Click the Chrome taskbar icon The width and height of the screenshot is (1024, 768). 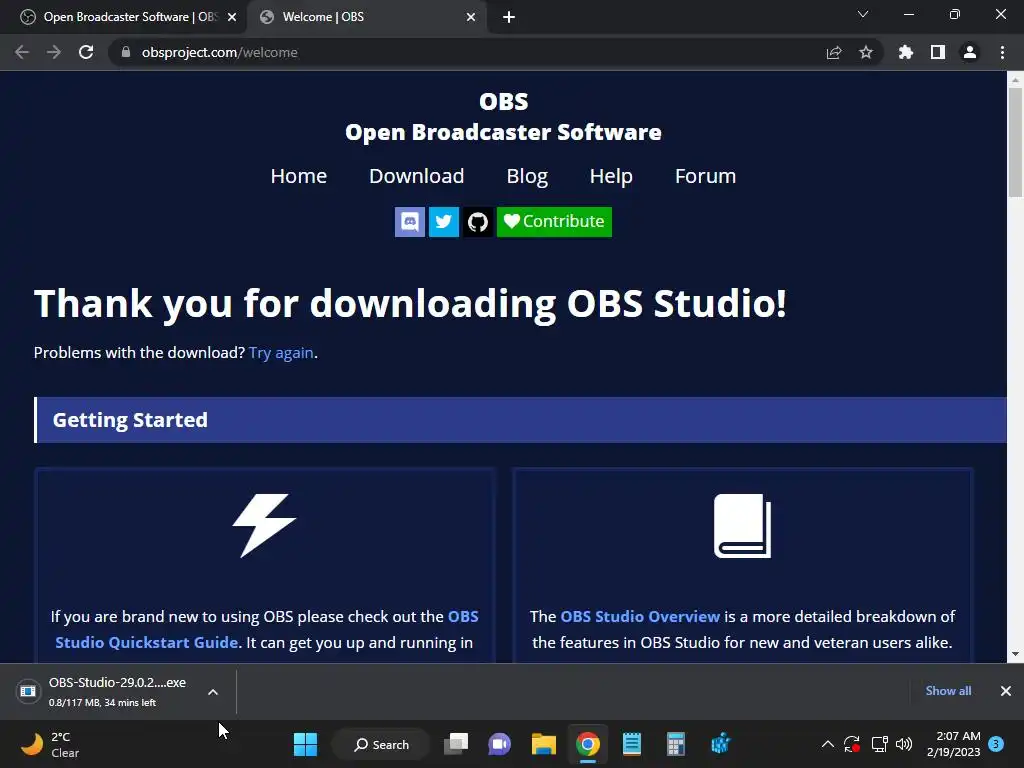tap(588, 744)
